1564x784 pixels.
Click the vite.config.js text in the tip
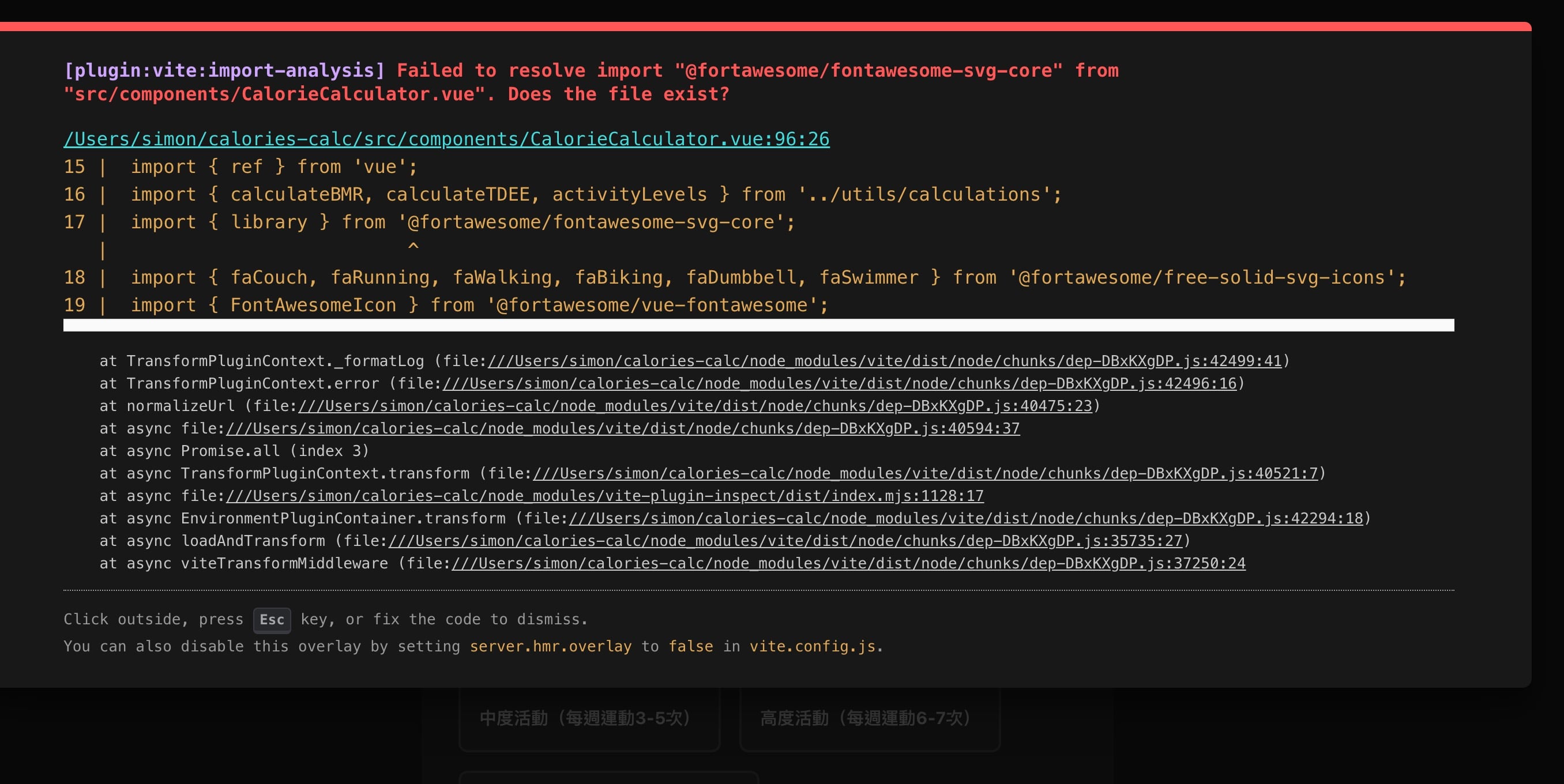[812, 646]
